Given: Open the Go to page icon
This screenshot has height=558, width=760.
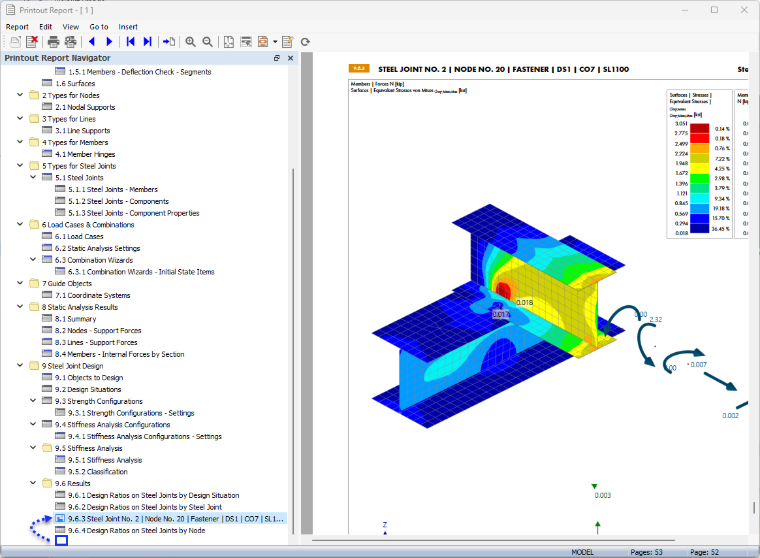Looking at the screenshot, I should (169, 42).
